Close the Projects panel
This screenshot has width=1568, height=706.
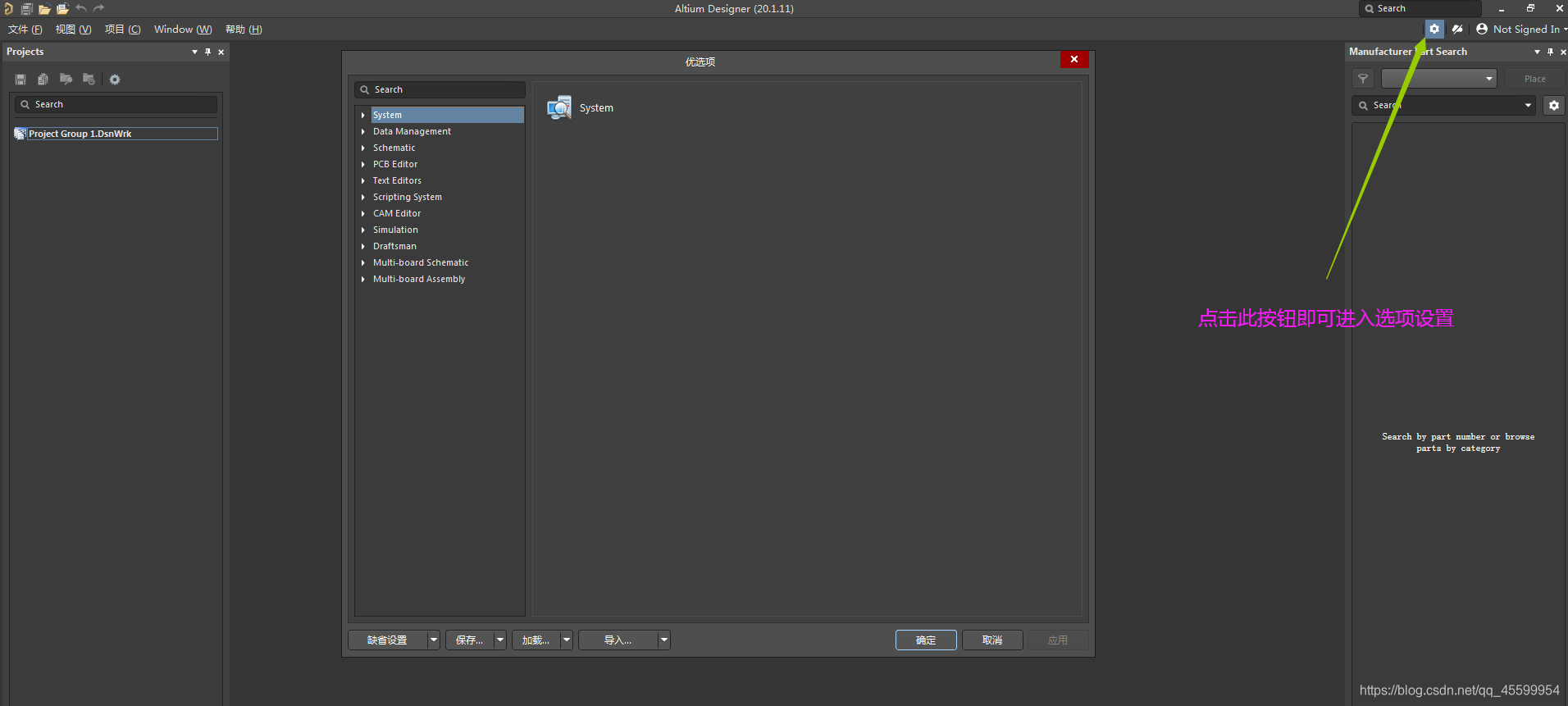[221, 52]
